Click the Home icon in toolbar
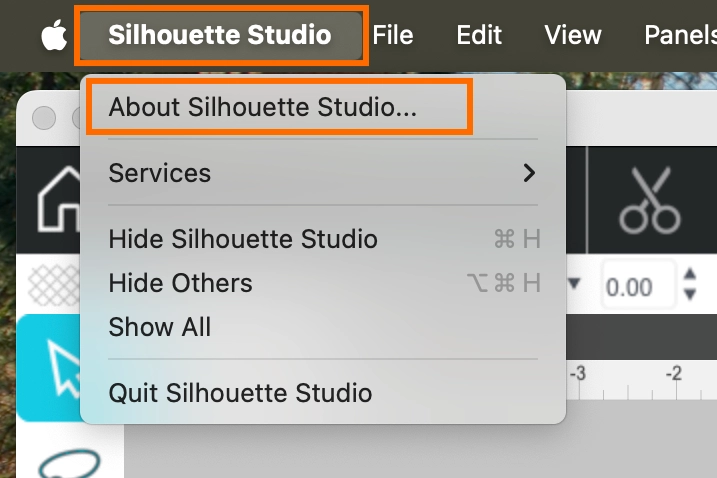The image size is (717, 478). pyautogui.click(x=58, y=198)
